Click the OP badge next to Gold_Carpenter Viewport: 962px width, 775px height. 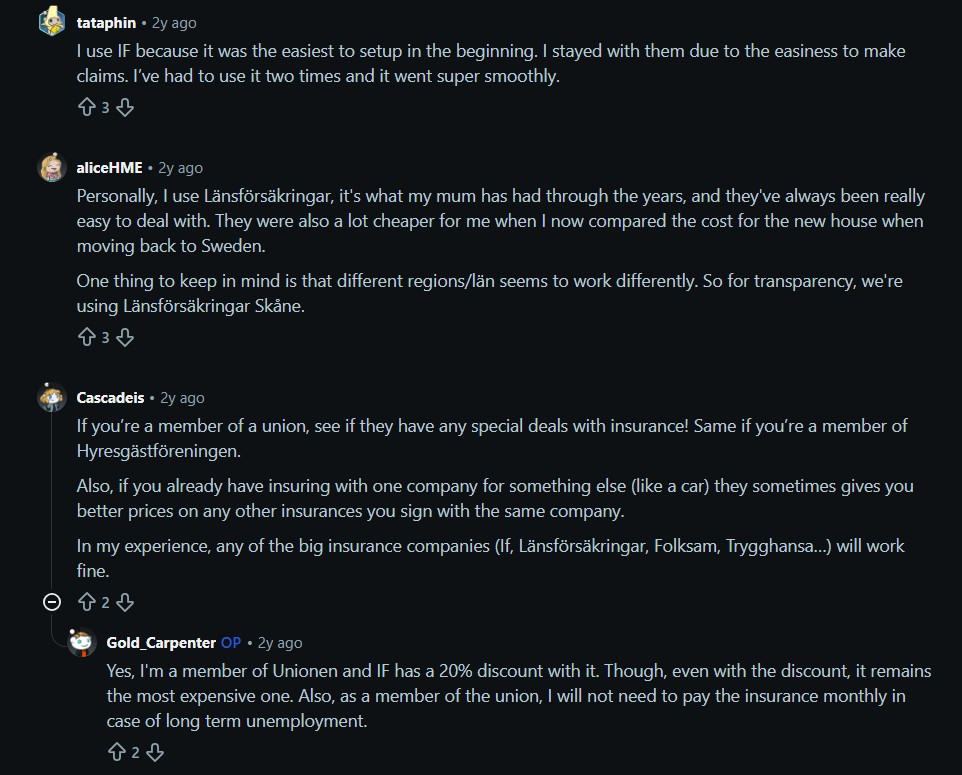click(x=231, y=642)
